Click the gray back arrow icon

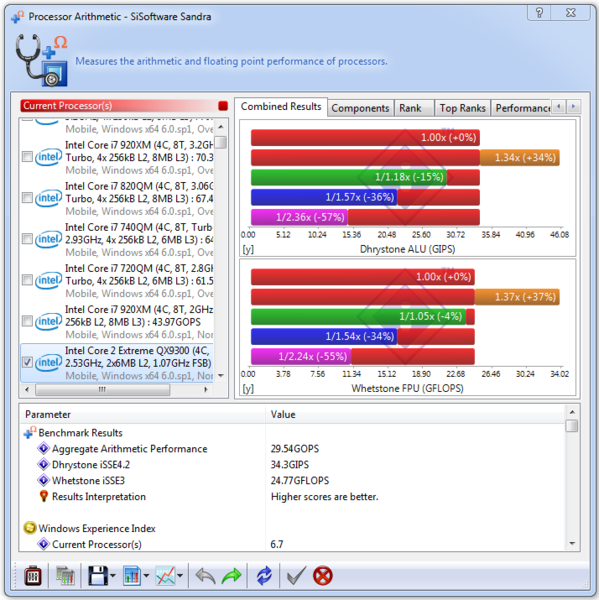click(x=205, y=576)
